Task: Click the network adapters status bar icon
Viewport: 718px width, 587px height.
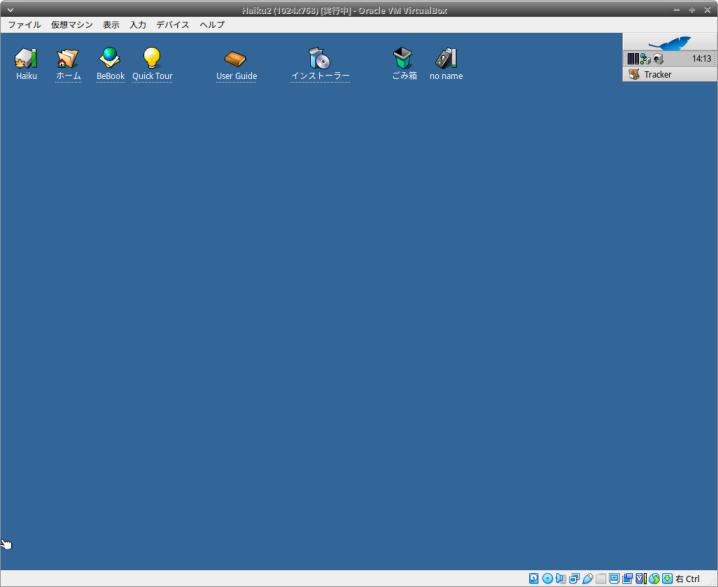Action: coord(574,578)
